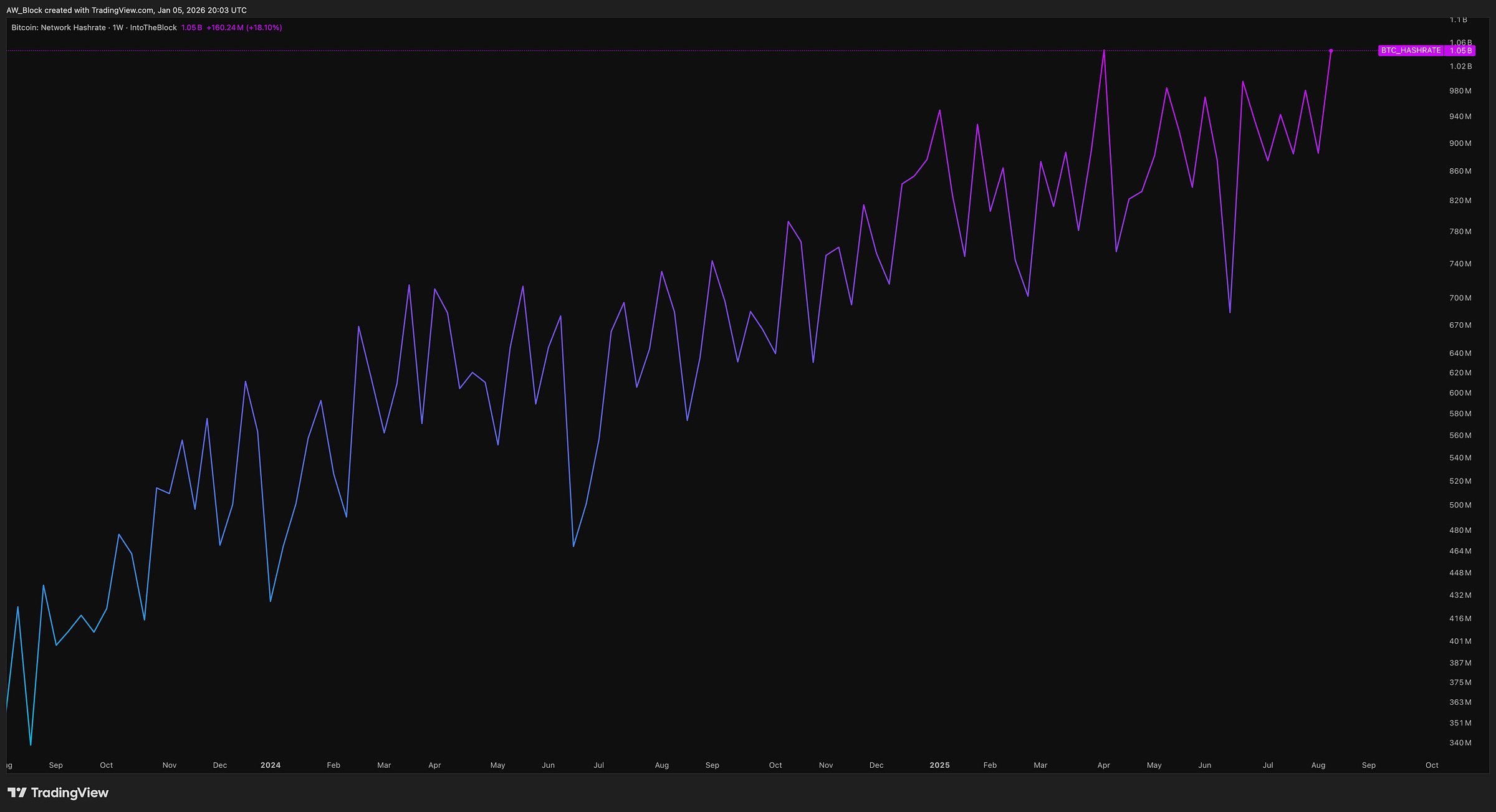Screen dimensions: 1496x812
Task: Click the April 2025 hashrate peak
Action: (1104, 51)
